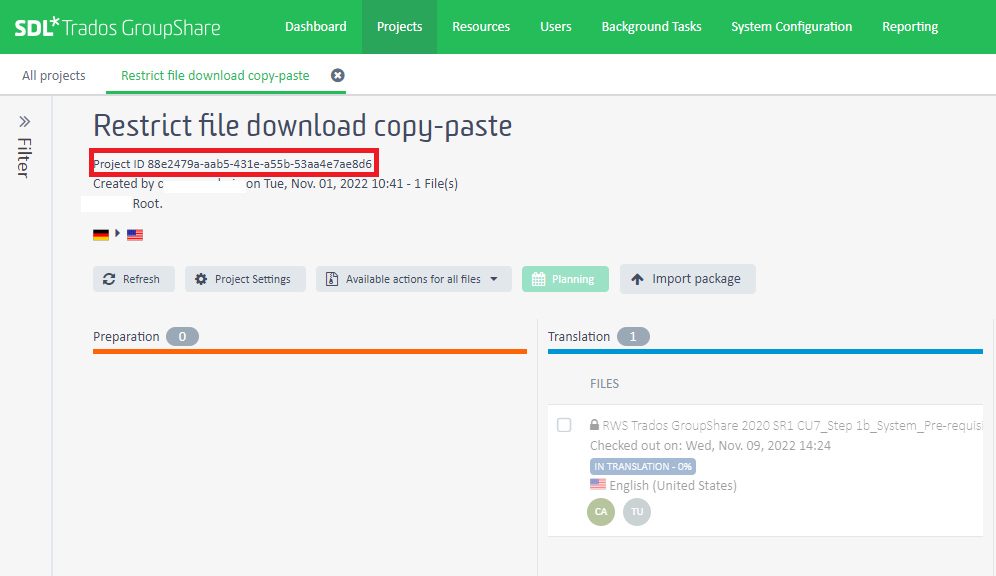Click the FILES column header
The height and width of the screenshot is (576, 996).
[x=604, y=384]
